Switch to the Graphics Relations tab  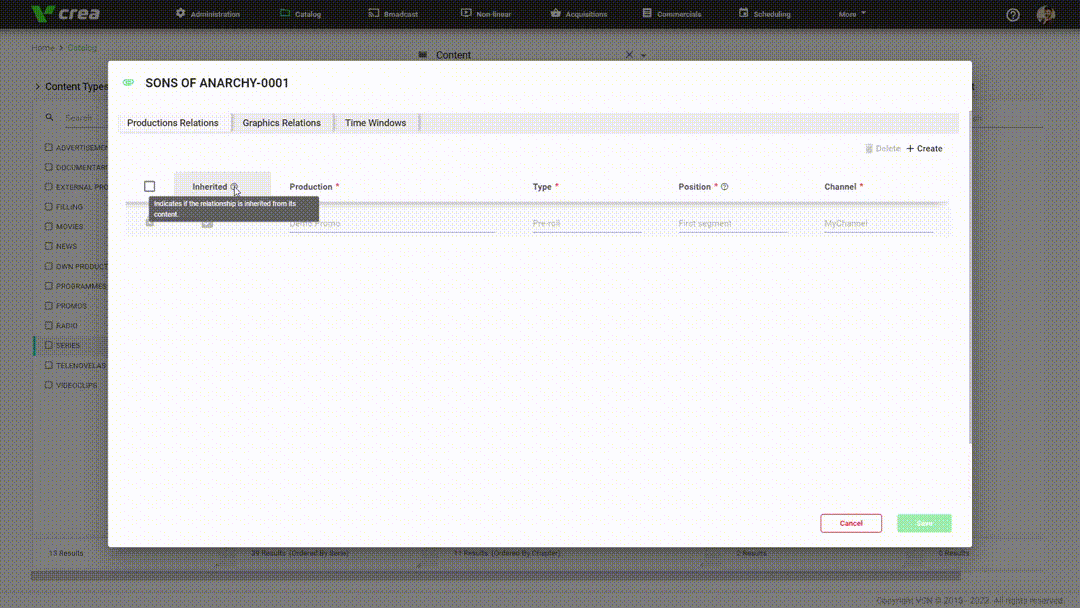(282, 123)
